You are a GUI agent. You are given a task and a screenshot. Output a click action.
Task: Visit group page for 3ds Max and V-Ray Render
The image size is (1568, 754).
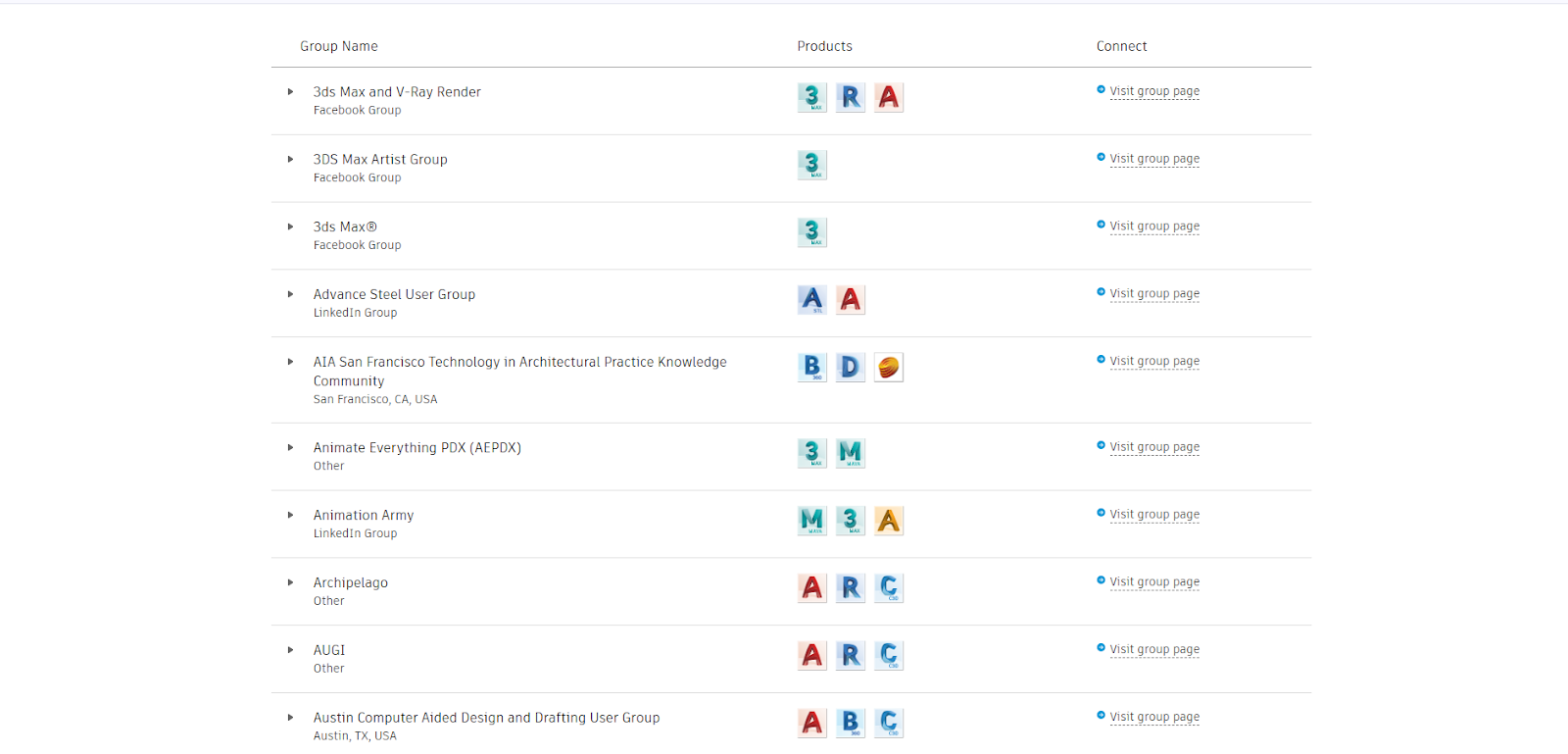(x=1154, y=91)
